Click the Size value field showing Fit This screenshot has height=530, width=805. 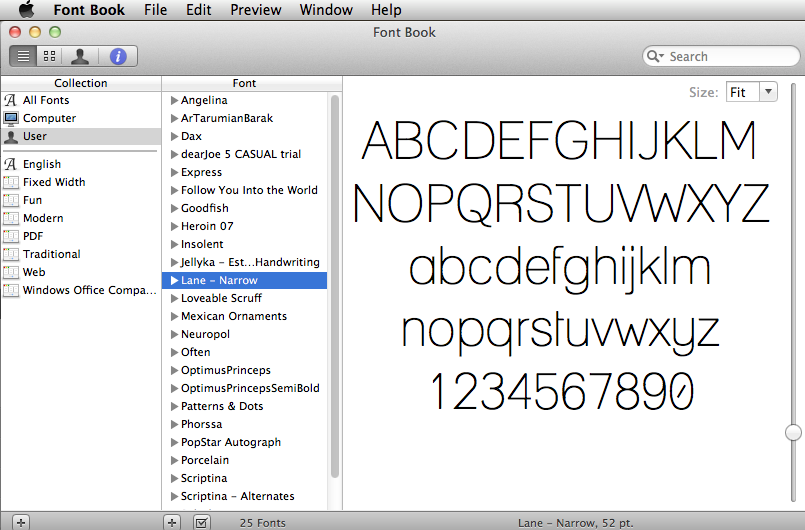point(743,92)
